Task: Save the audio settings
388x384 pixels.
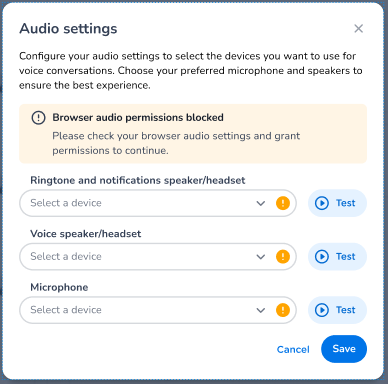Action: [344, 349]
